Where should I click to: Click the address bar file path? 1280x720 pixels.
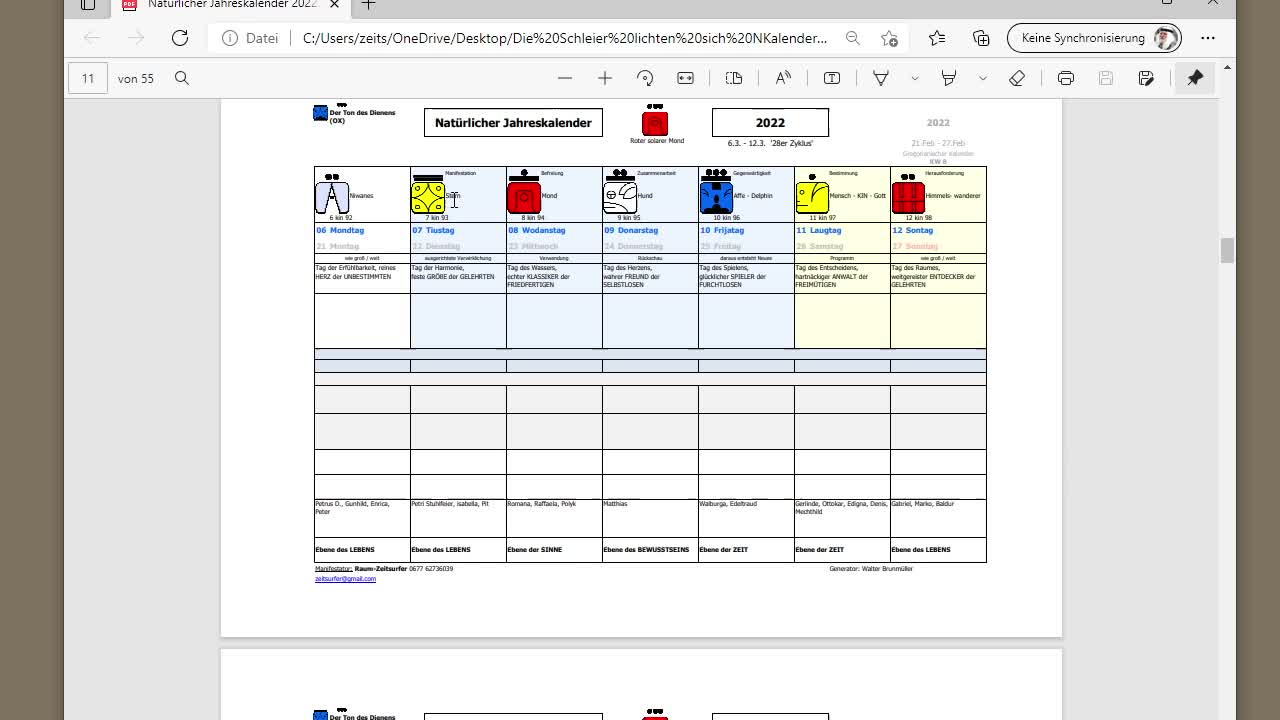tap(565, 38)
